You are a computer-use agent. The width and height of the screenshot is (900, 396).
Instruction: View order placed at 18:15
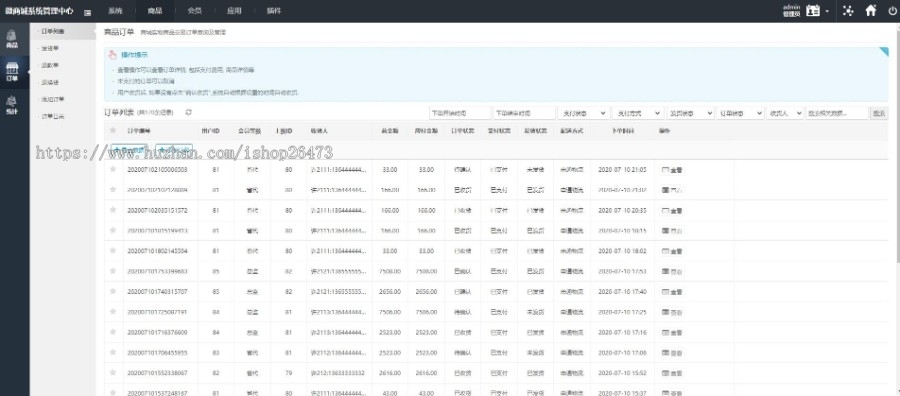click(672, 231)
